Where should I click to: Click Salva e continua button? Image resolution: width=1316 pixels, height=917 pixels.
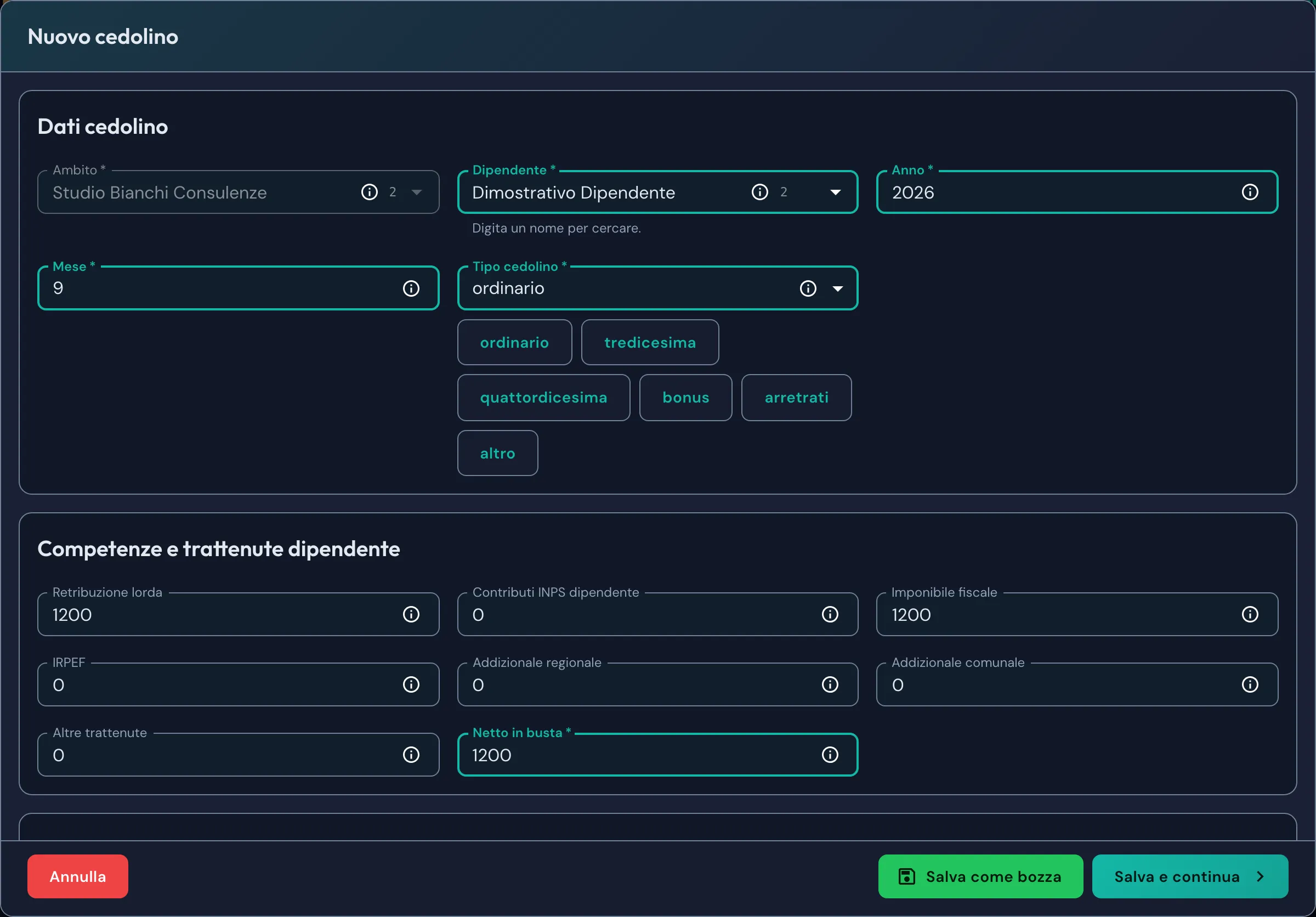(1190, 876)
